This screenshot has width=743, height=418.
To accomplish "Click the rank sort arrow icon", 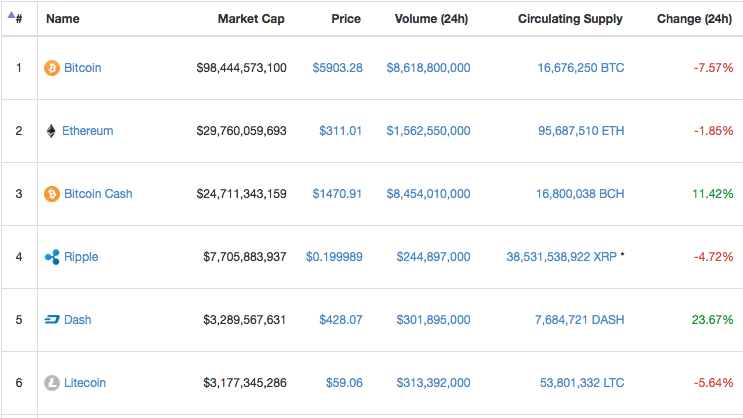I will [x=11, y=15].
